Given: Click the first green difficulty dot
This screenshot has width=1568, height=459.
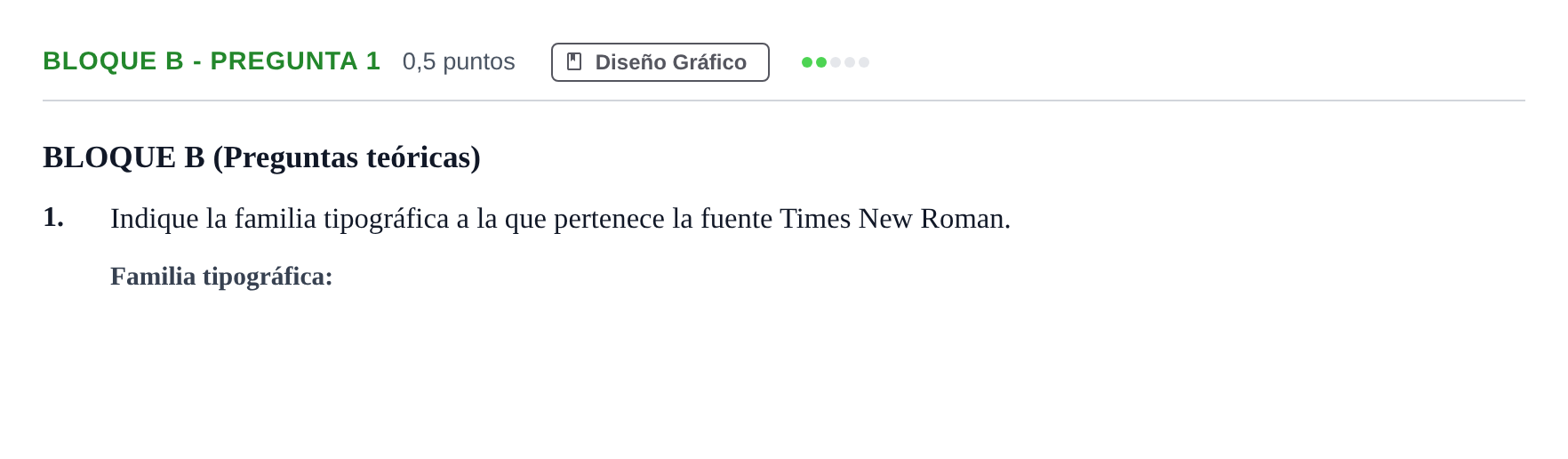Looking at the screenshot, I should (807, 62).
